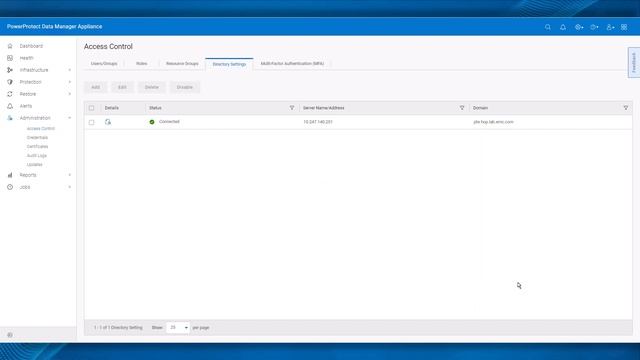Viewport: 640px width, 360px height.
Task: Open the Domain column filter icon
Action: pos(626,108)
